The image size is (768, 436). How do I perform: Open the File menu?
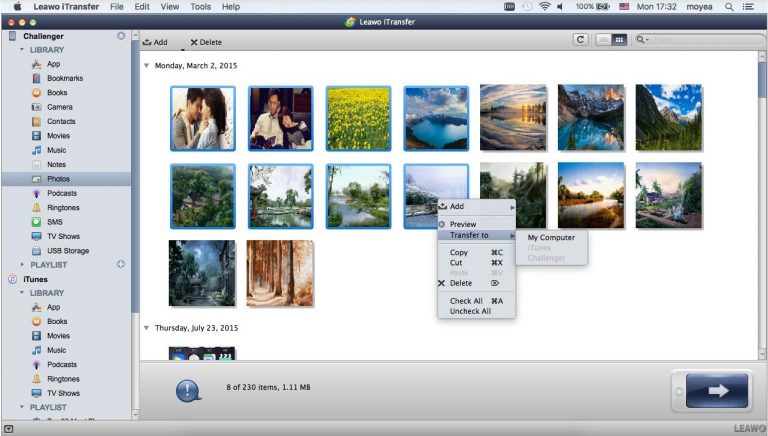[x=117, y=7]
